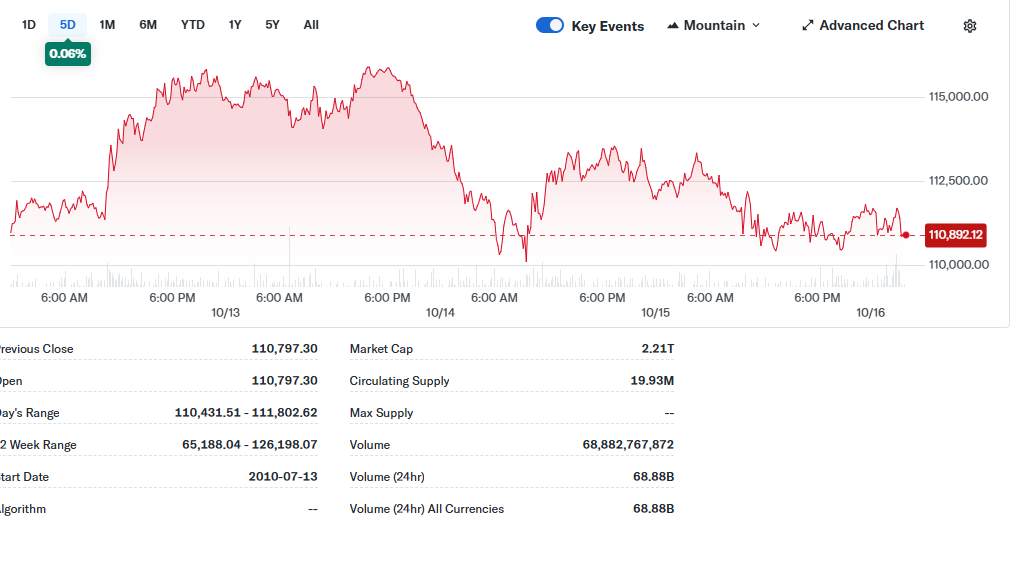Select the 1D time range tab
The height and width of the screenshot is (587, 1030).
point(29,25)
